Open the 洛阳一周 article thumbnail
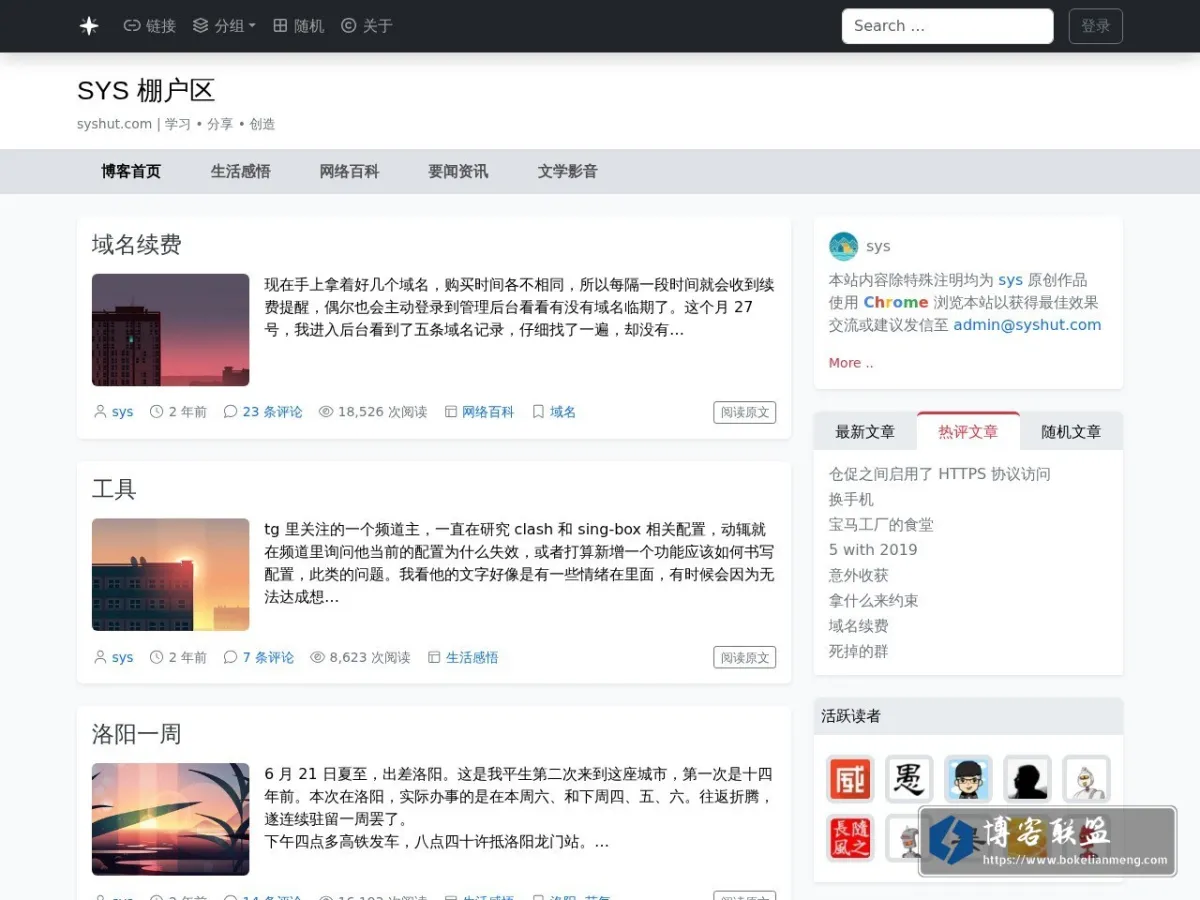This screenshot has width=1200, height=900. click(x=170, y=819)
